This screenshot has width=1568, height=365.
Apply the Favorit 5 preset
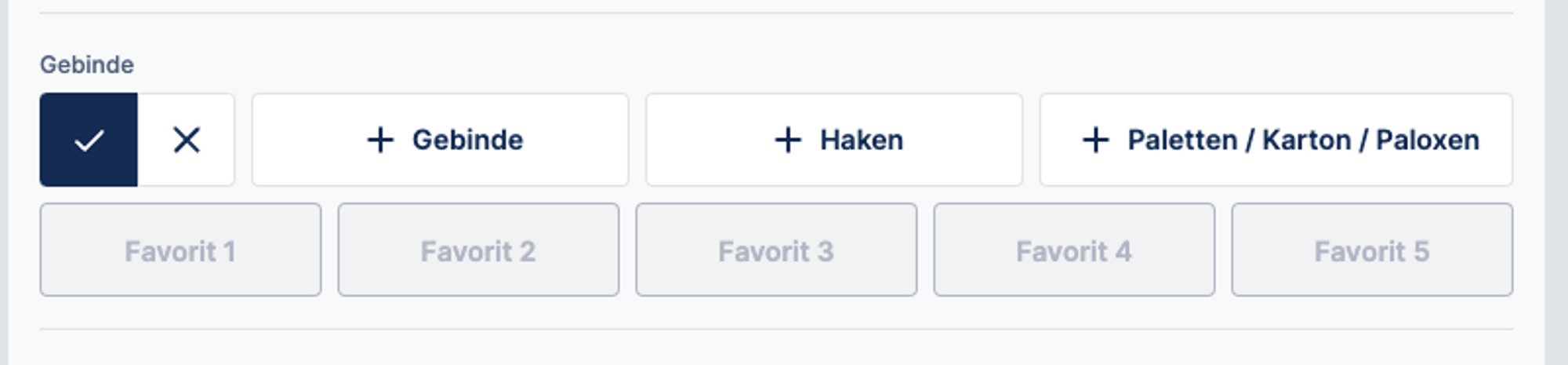pyautogui.click(x=1372, y=250)
